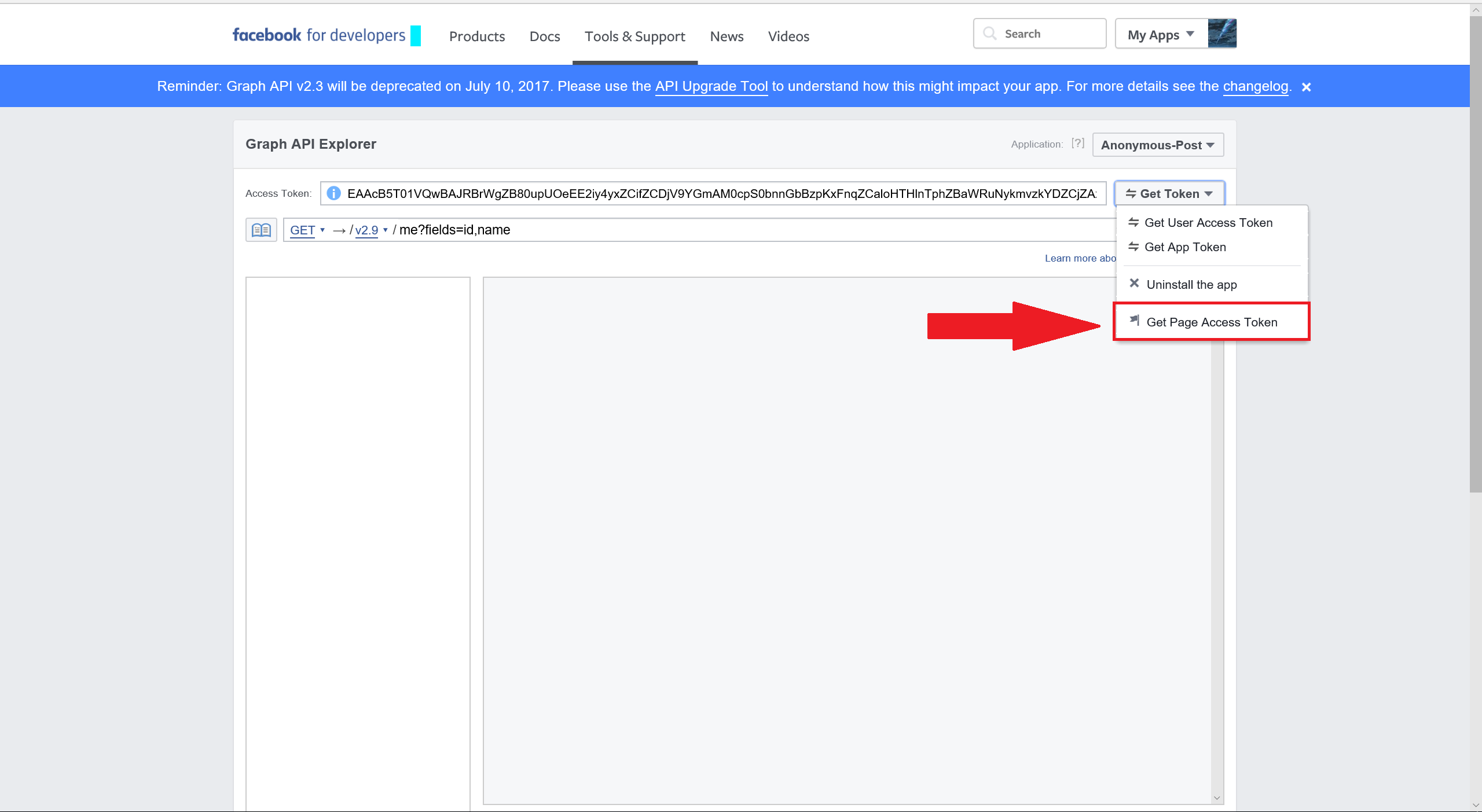Select Get User Access Token
Viewport: 1482px width, 812px height.
pos(1208,223)
